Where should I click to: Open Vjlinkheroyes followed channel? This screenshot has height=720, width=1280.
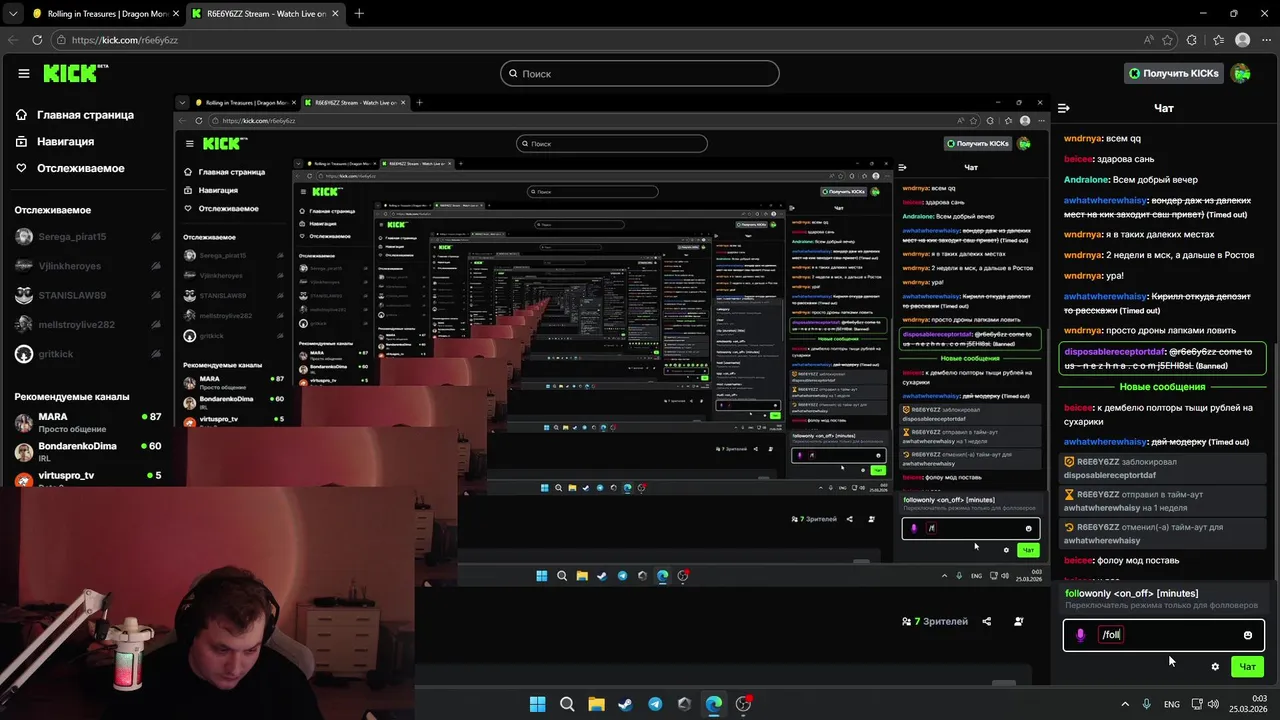[x=88, y=266]
